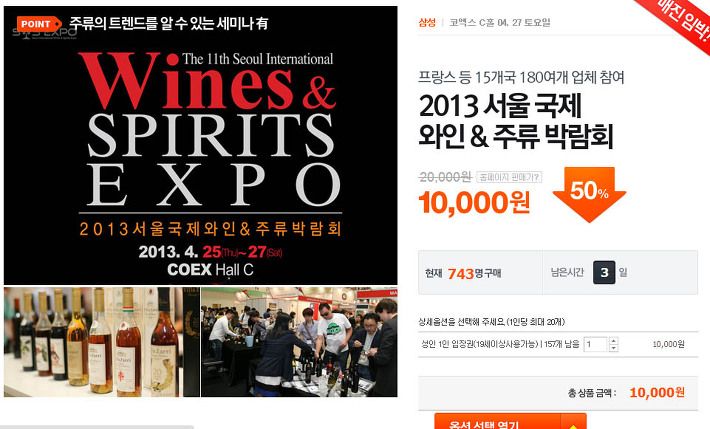The image size is (710, 429).
Task: Click the quantity input field showing 1
Action: pos(595,344)
